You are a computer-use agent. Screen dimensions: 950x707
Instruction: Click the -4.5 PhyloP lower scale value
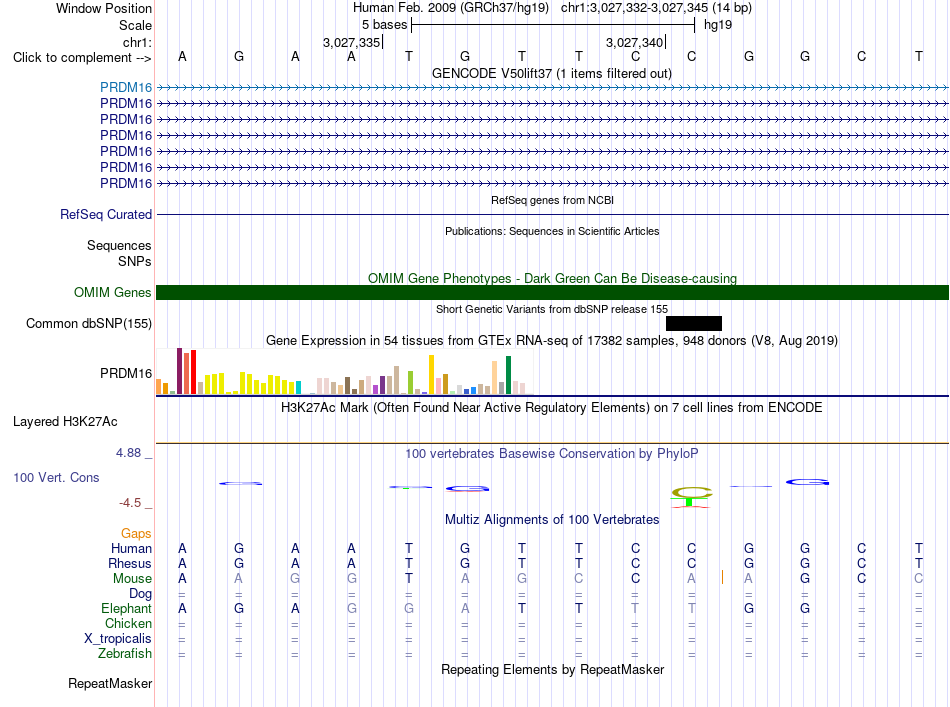click(130, 503)
